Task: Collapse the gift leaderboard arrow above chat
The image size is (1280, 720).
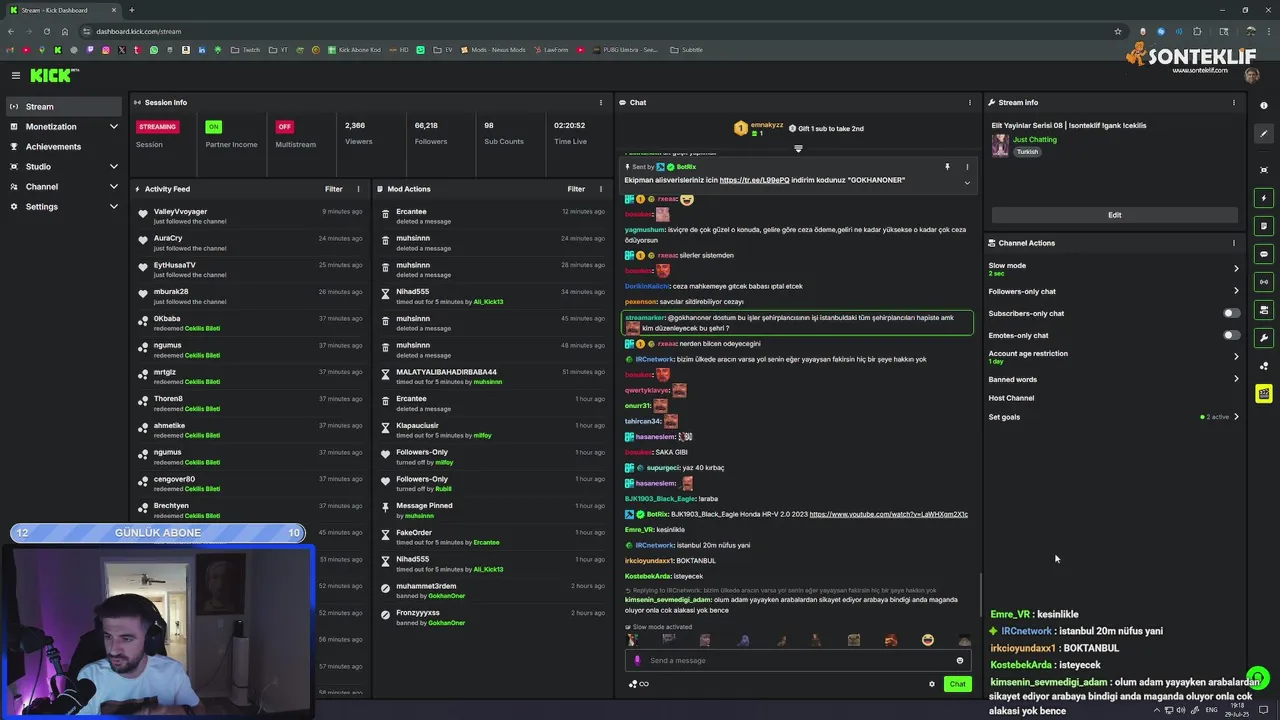Action: click(x=798, y=149)
